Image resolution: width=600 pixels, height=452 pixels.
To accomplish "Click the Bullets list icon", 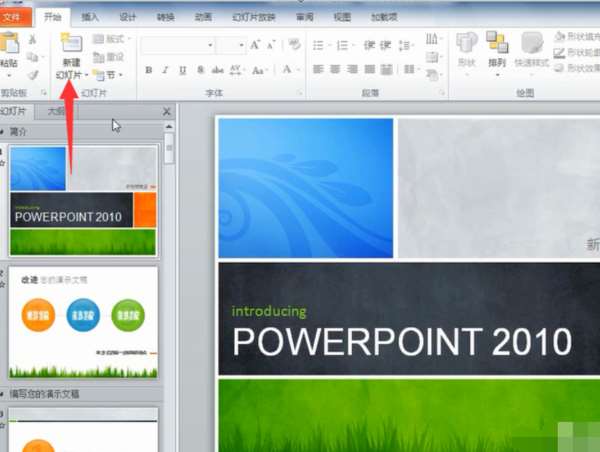I will point(318,46).
